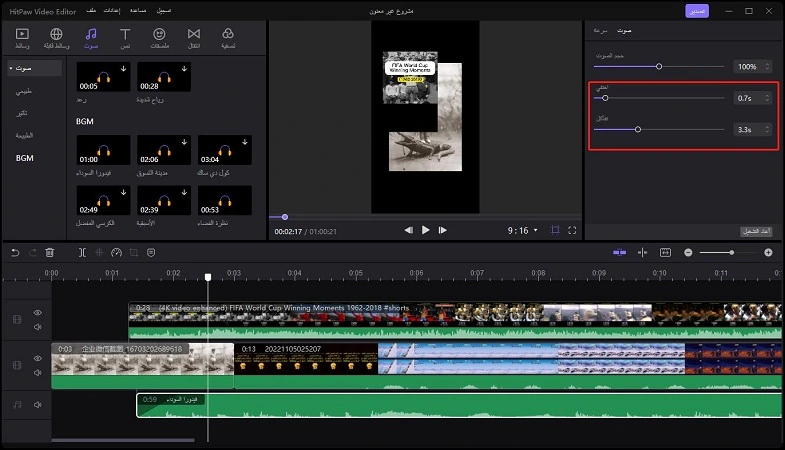Fit timeline to window icon

(x=665, y=253)
